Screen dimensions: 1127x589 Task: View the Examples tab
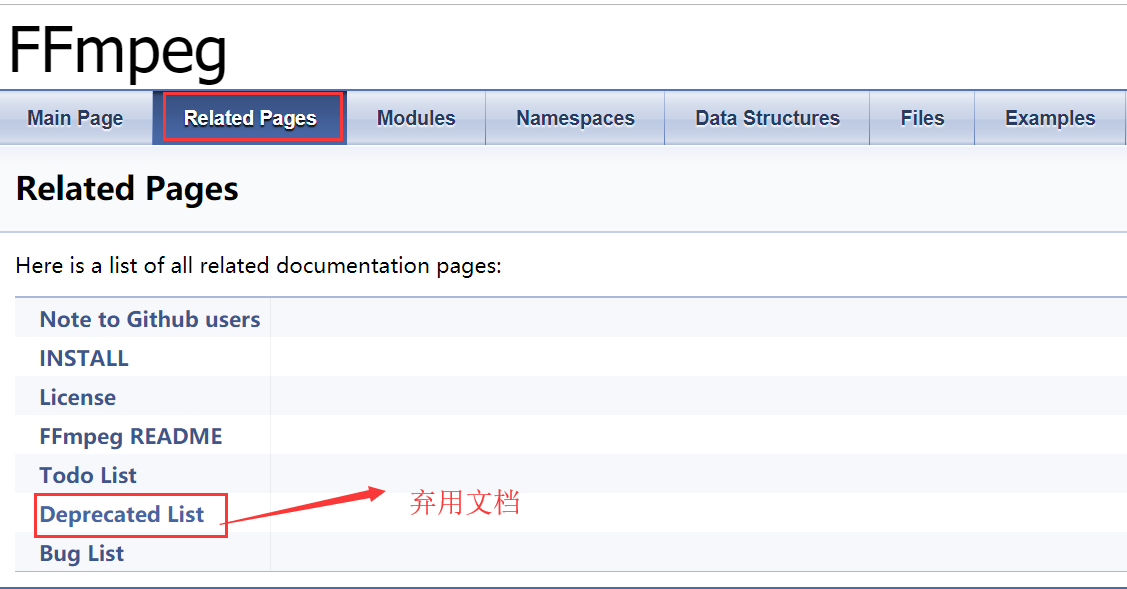point(1049,118)
